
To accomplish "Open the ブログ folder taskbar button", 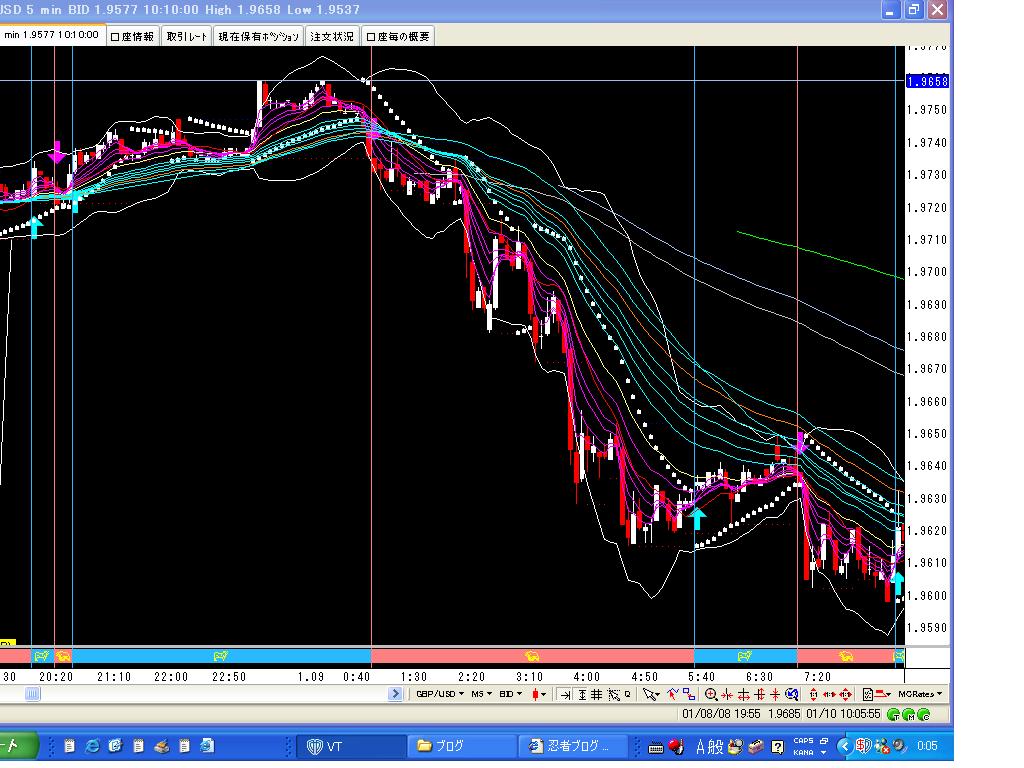I will click(462, 746).
